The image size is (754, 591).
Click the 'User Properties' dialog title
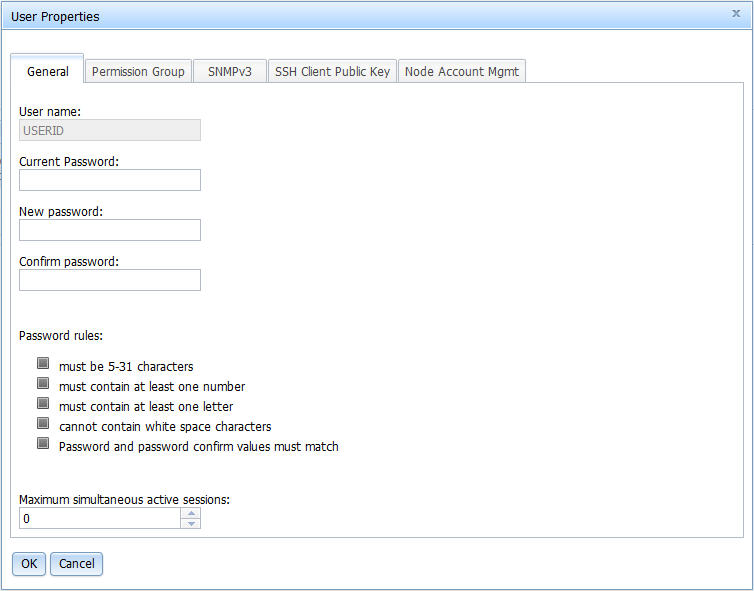(55, 17)
